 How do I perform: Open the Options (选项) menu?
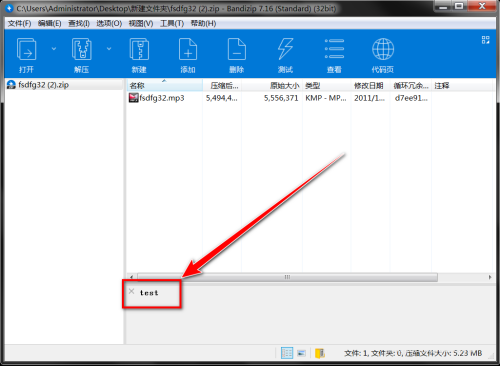tap(109, 23)
